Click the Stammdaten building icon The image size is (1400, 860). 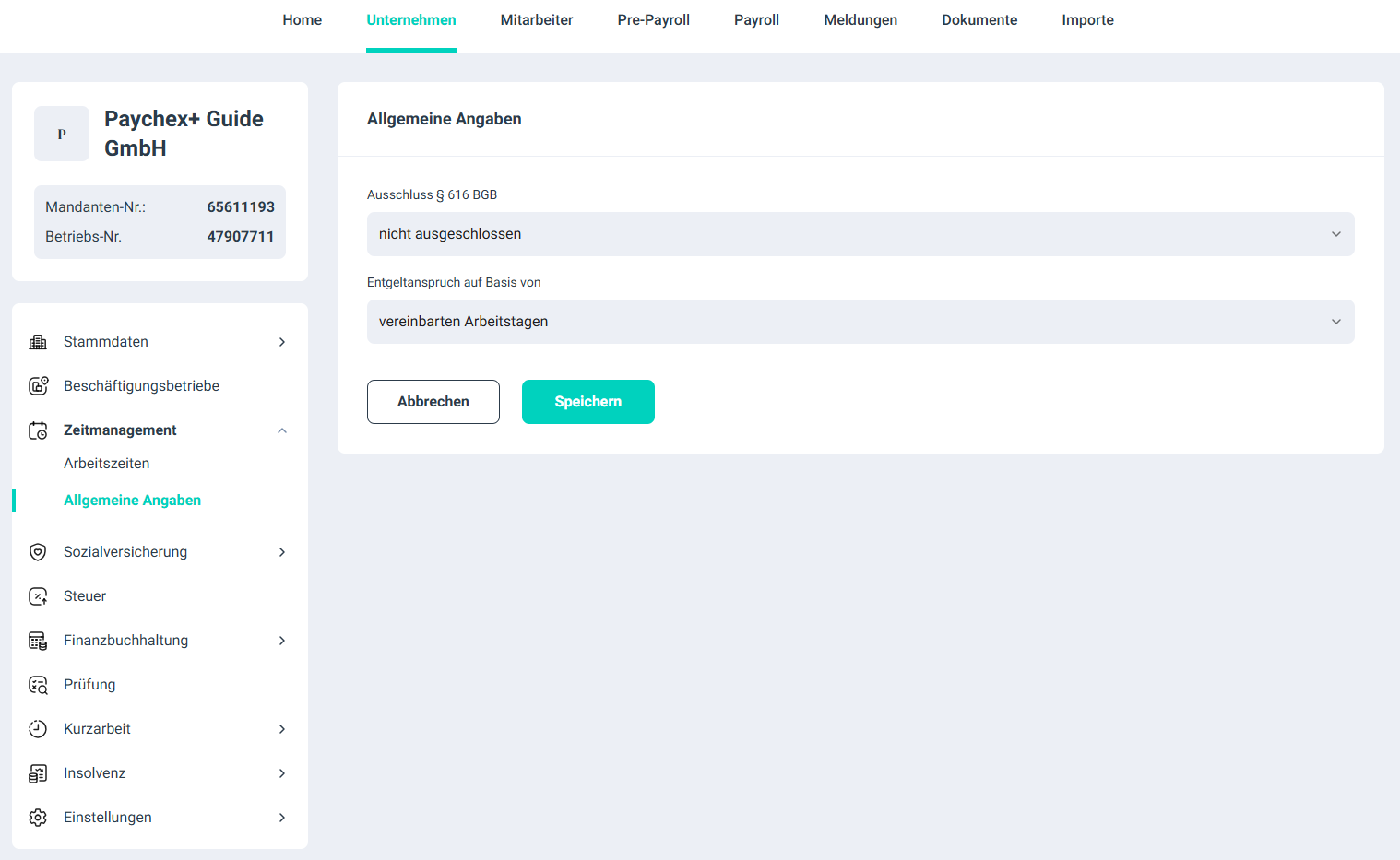38,342
